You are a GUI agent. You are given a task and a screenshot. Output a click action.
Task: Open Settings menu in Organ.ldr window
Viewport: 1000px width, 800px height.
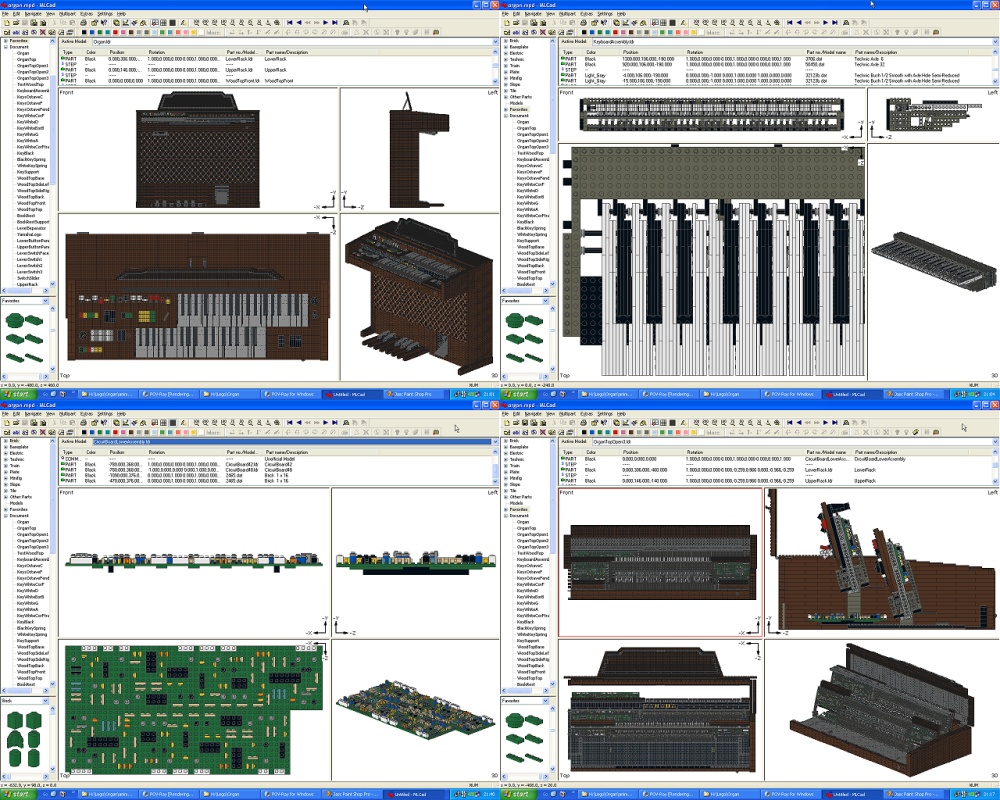click(x=105, y=13)
